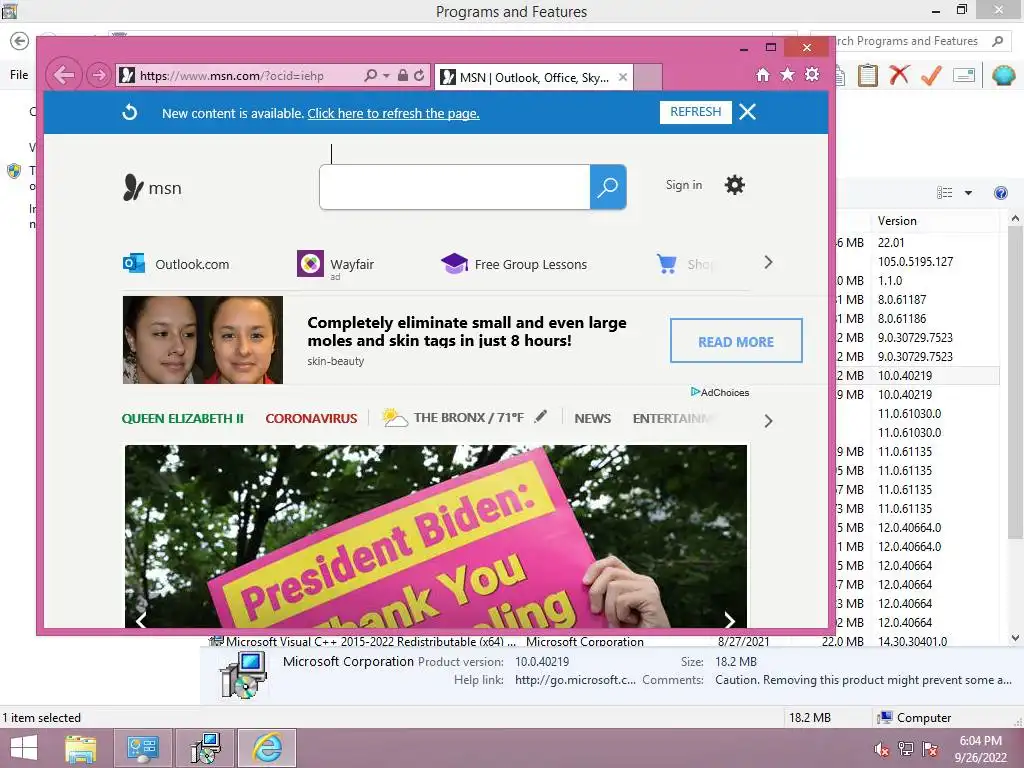Open MSN page settings gear

pos(735,185)
